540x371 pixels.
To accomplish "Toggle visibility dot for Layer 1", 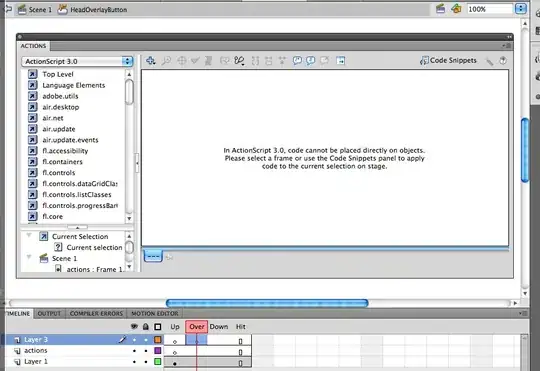I will 135,362.
